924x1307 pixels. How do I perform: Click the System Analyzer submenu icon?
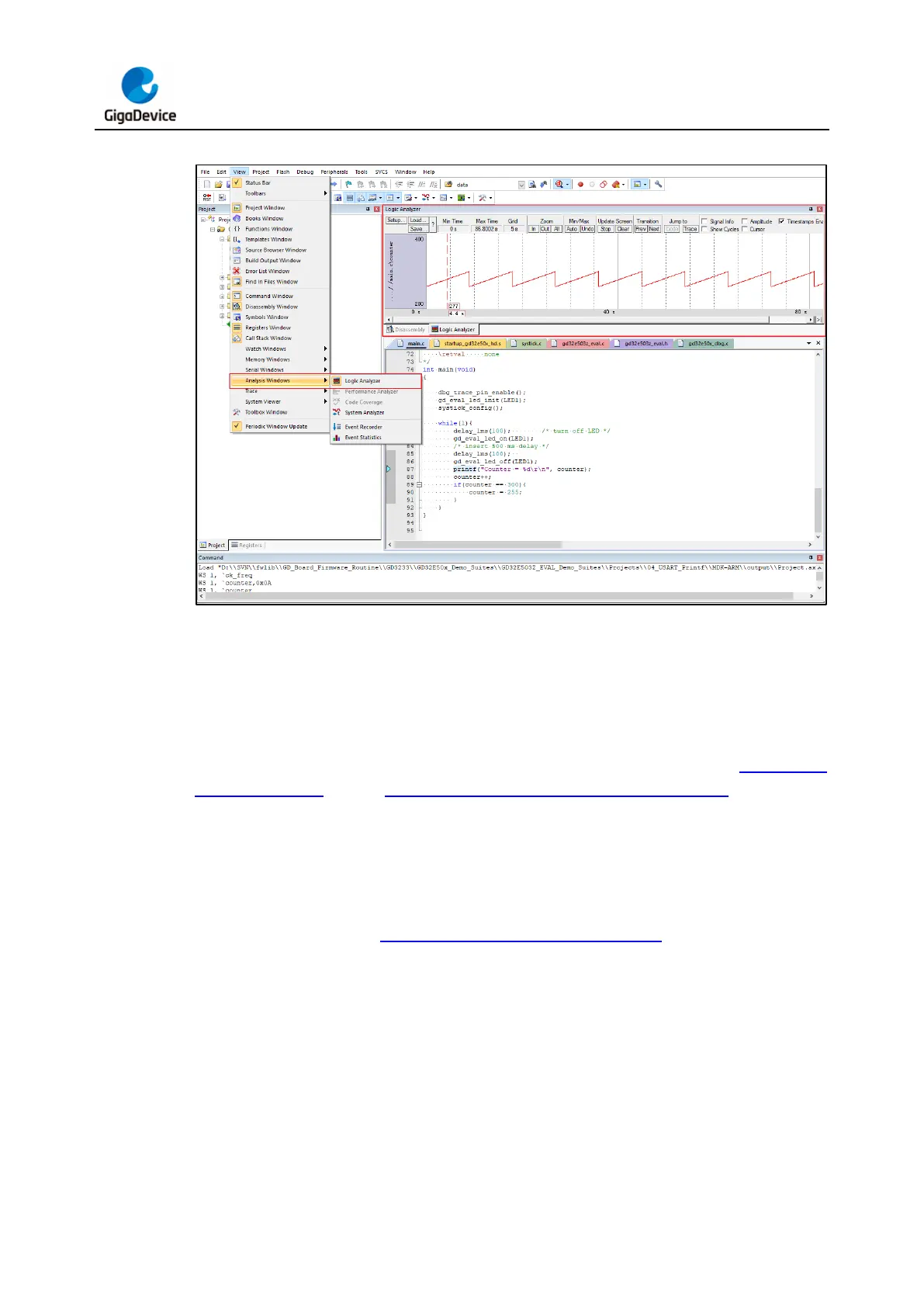(337, 412)
